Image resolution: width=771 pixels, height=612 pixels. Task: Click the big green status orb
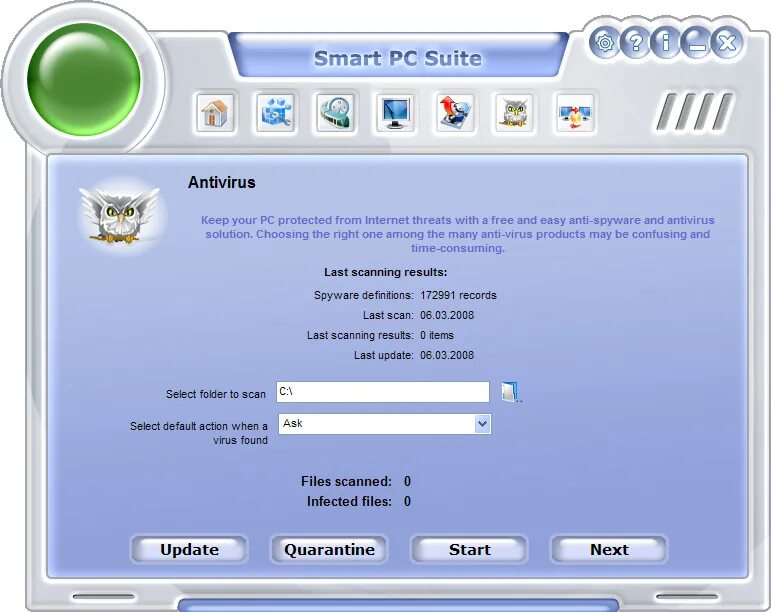coord(84,79)
